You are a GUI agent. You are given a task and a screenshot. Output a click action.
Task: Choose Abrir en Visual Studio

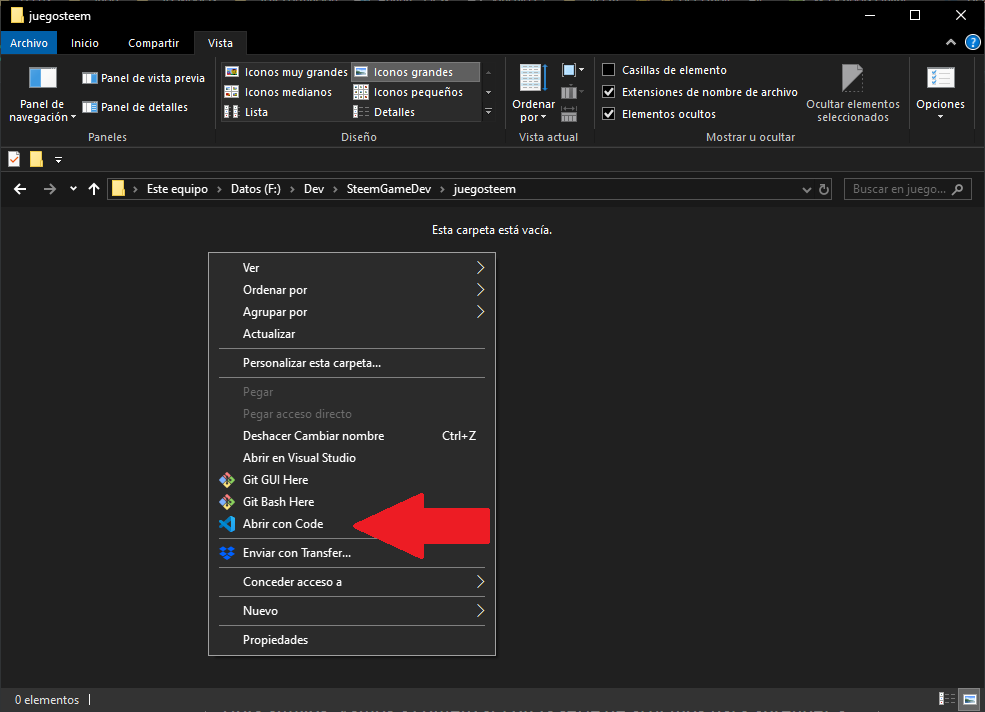352,457
